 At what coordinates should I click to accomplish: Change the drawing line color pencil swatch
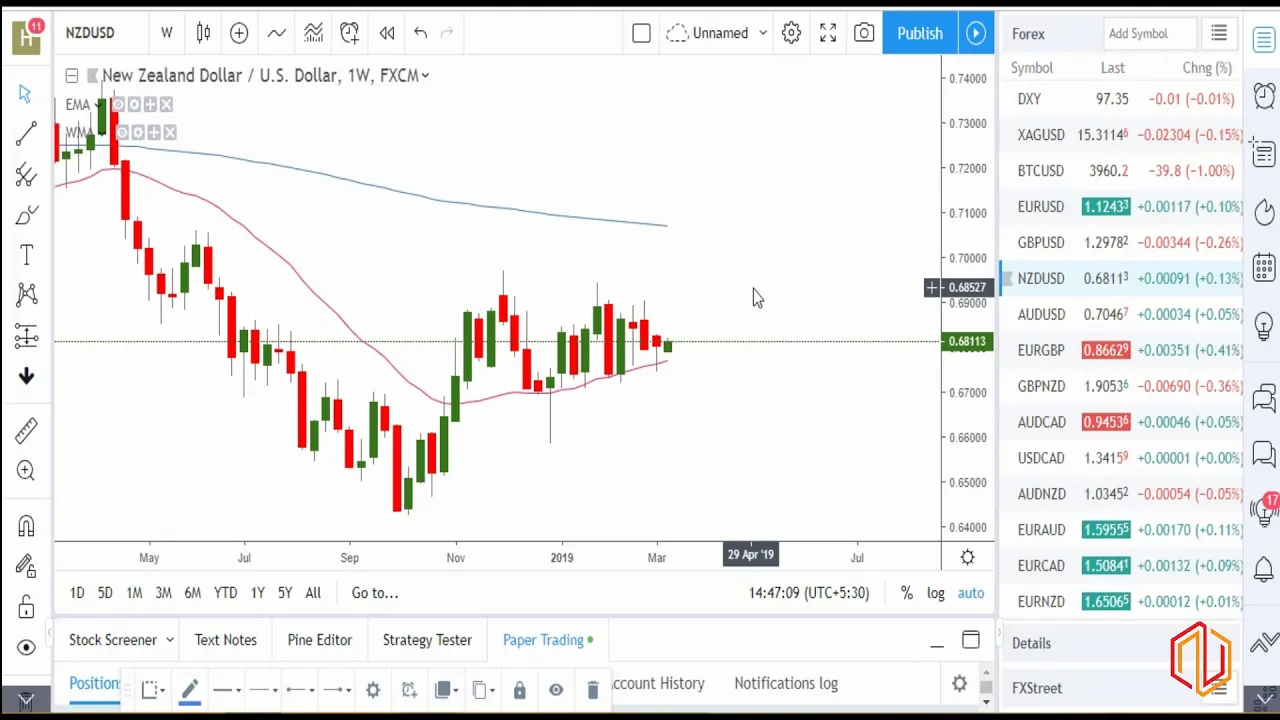click(190, 689)
